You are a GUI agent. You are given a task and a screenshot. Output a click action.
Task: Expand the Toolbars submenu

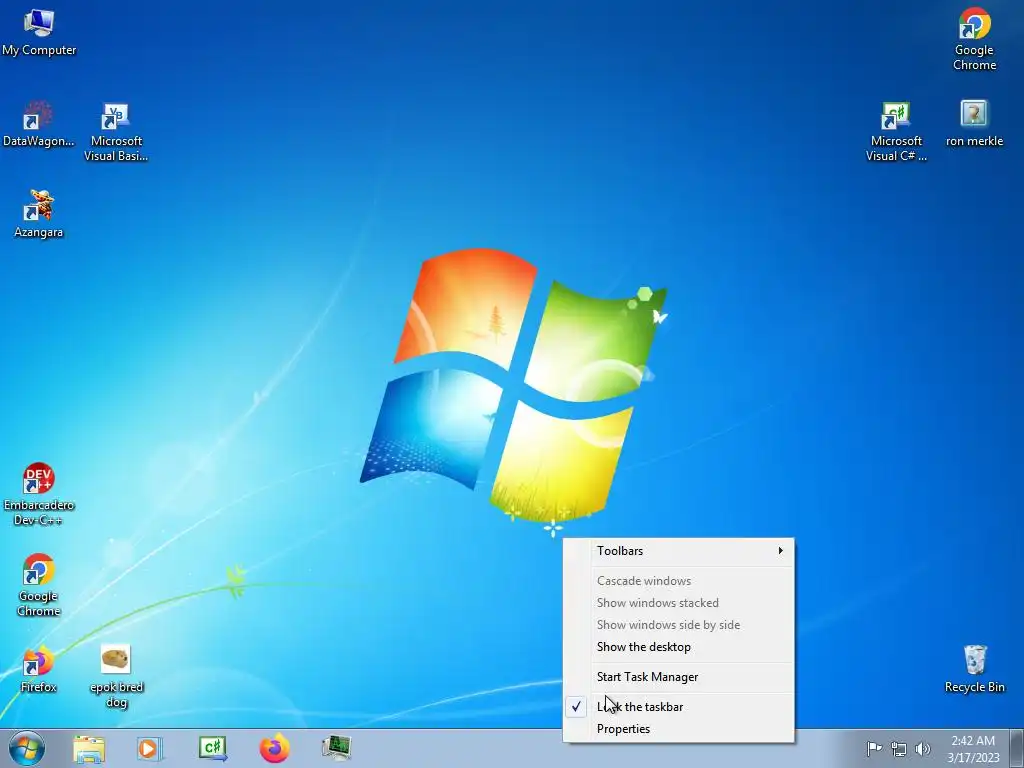click(x=679, y=551)
